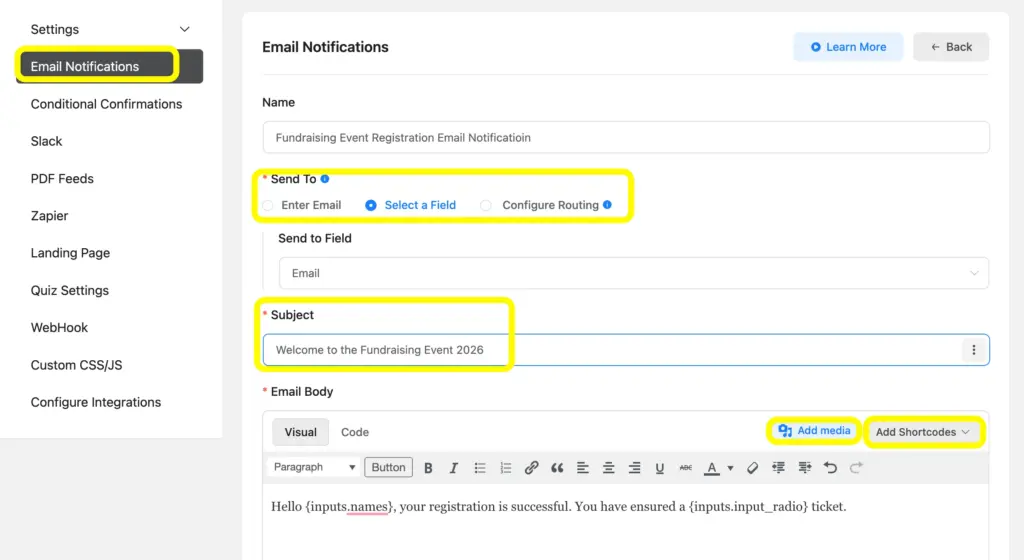This screenshot has width=1024, height=560.
Task: Underline the selected text
Action: [660, 467]
